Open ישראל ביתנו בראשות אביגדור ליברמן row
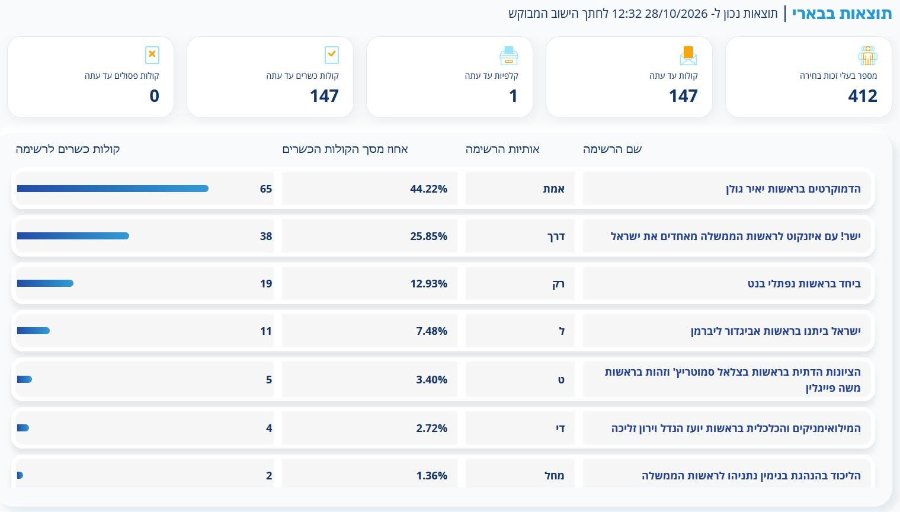Screen dimensions: 900x512 pyautogui.click(x=443, y=331)
